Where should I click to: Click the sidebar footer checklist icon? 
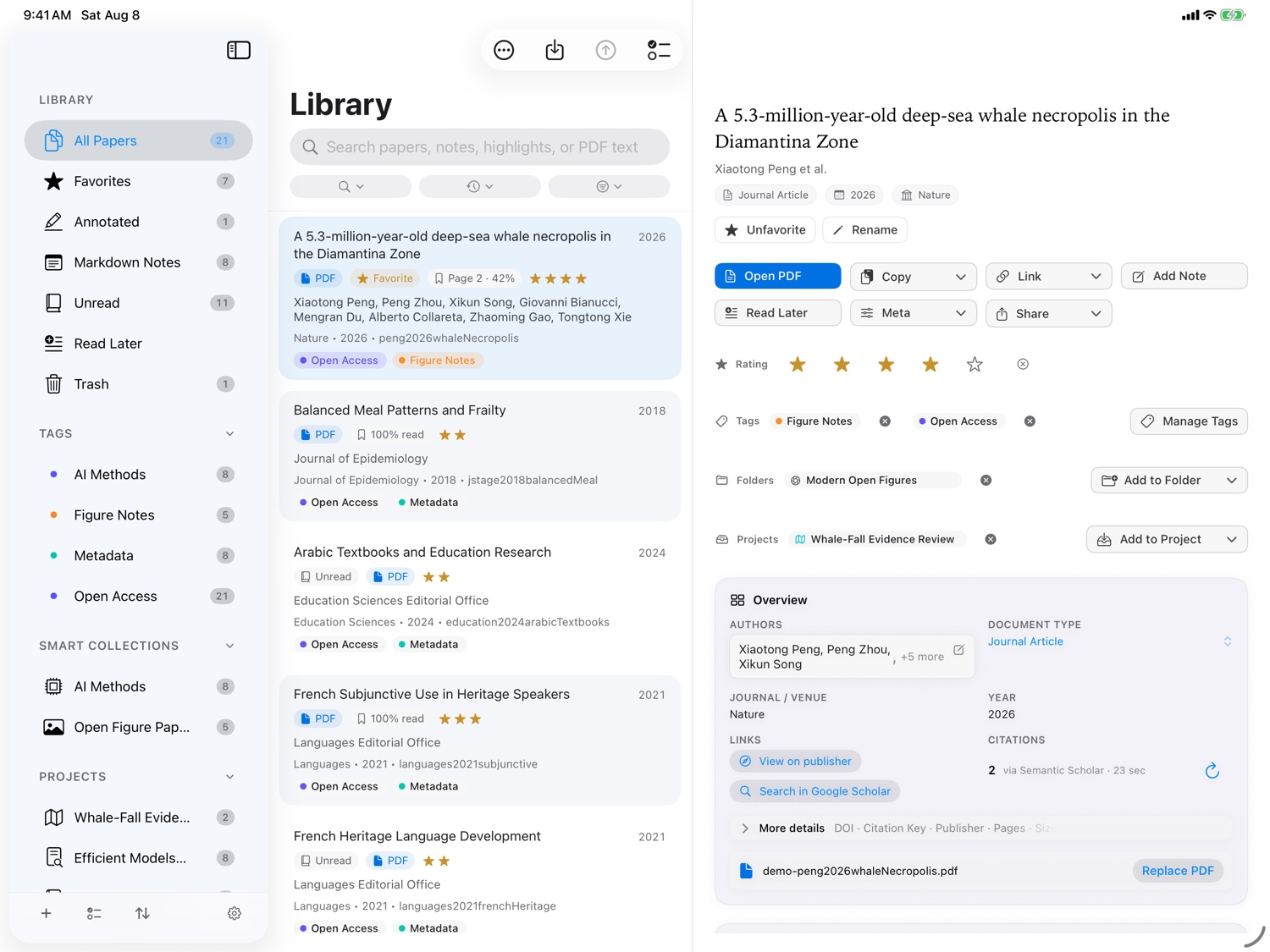click(94, 913)
